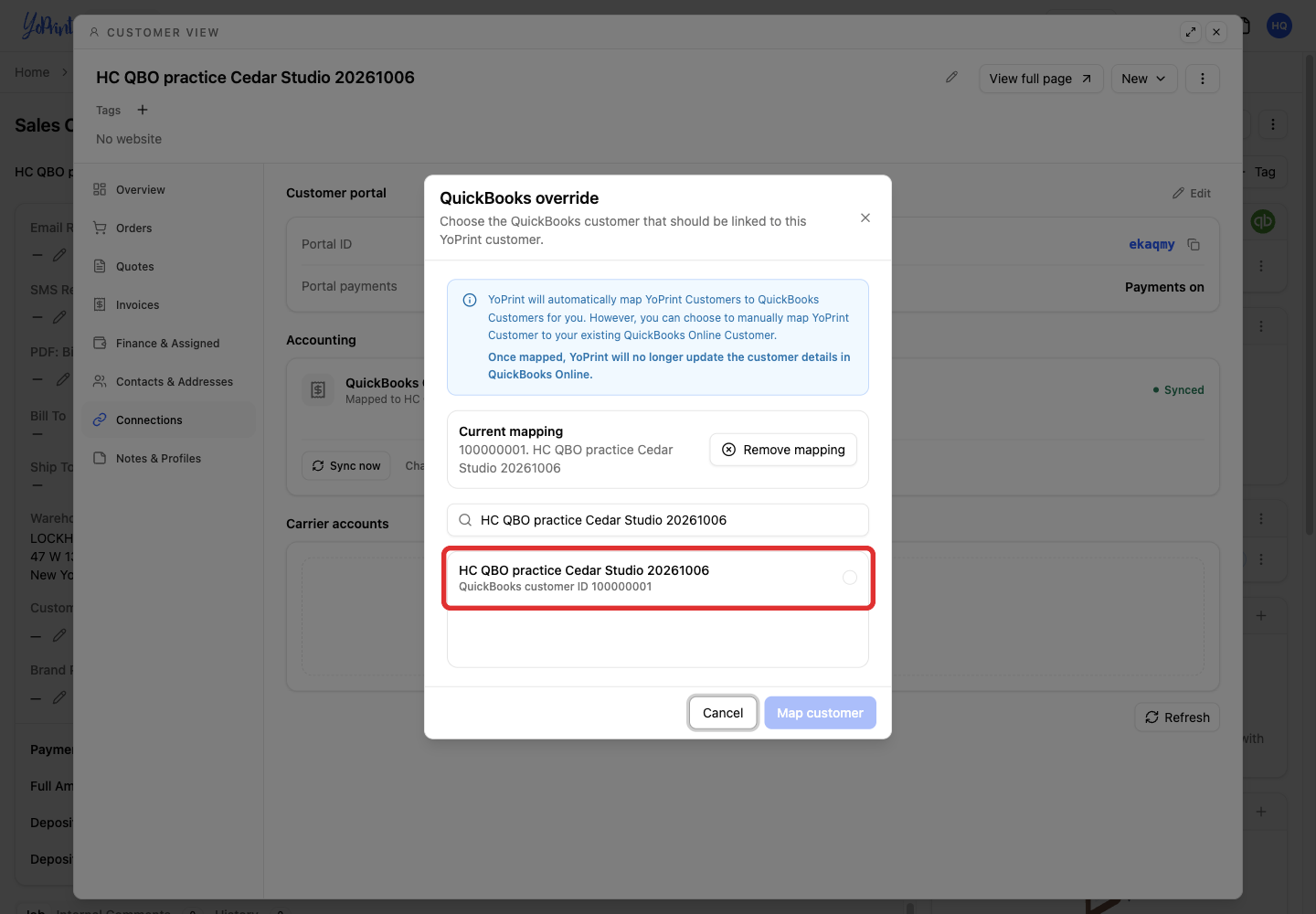Click the Contacts people icon in sidebar
The width and height of the screenshot is (1316, 914).
(100, 382)
